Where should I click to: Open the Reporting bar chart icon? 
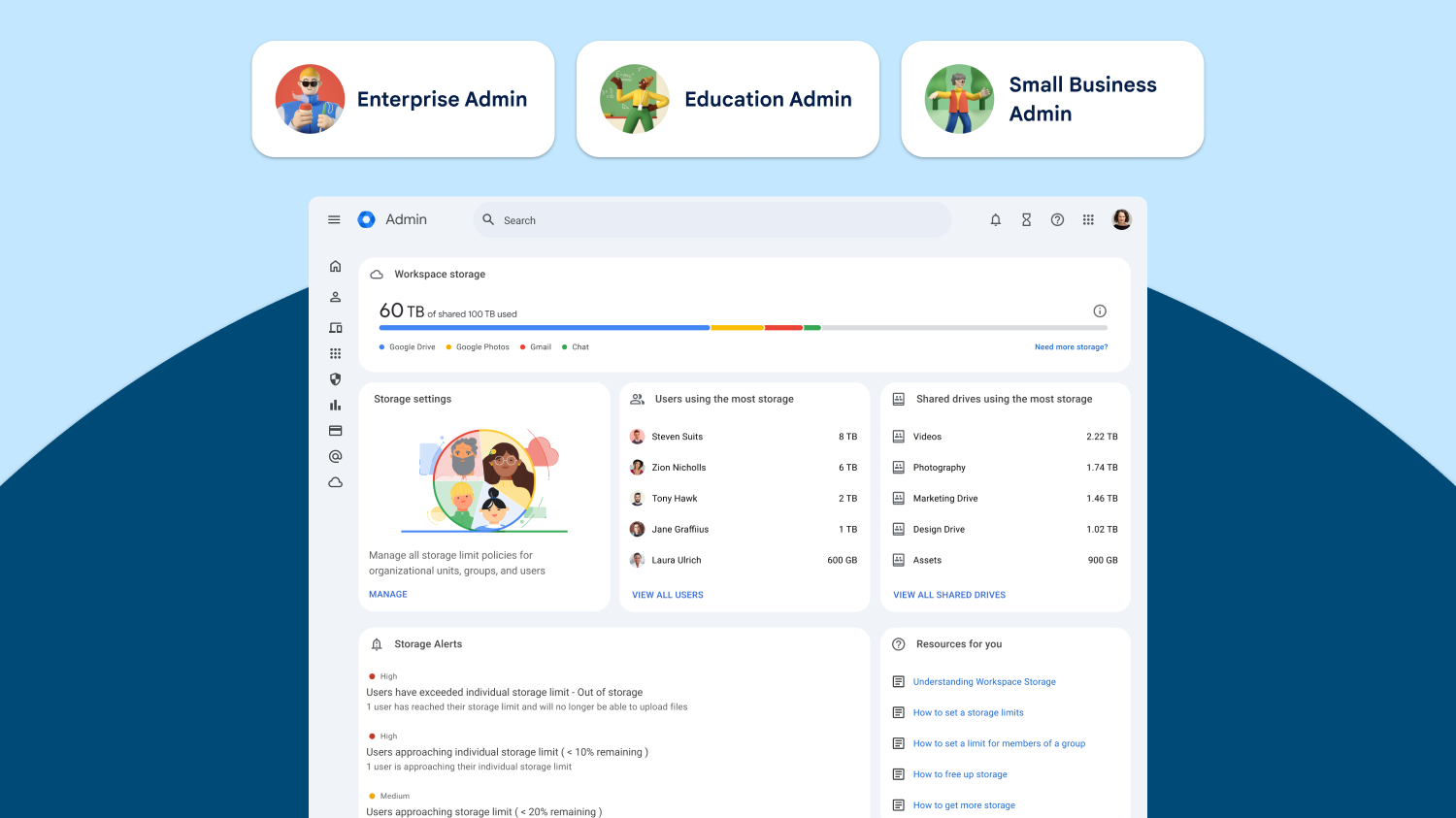335,405
